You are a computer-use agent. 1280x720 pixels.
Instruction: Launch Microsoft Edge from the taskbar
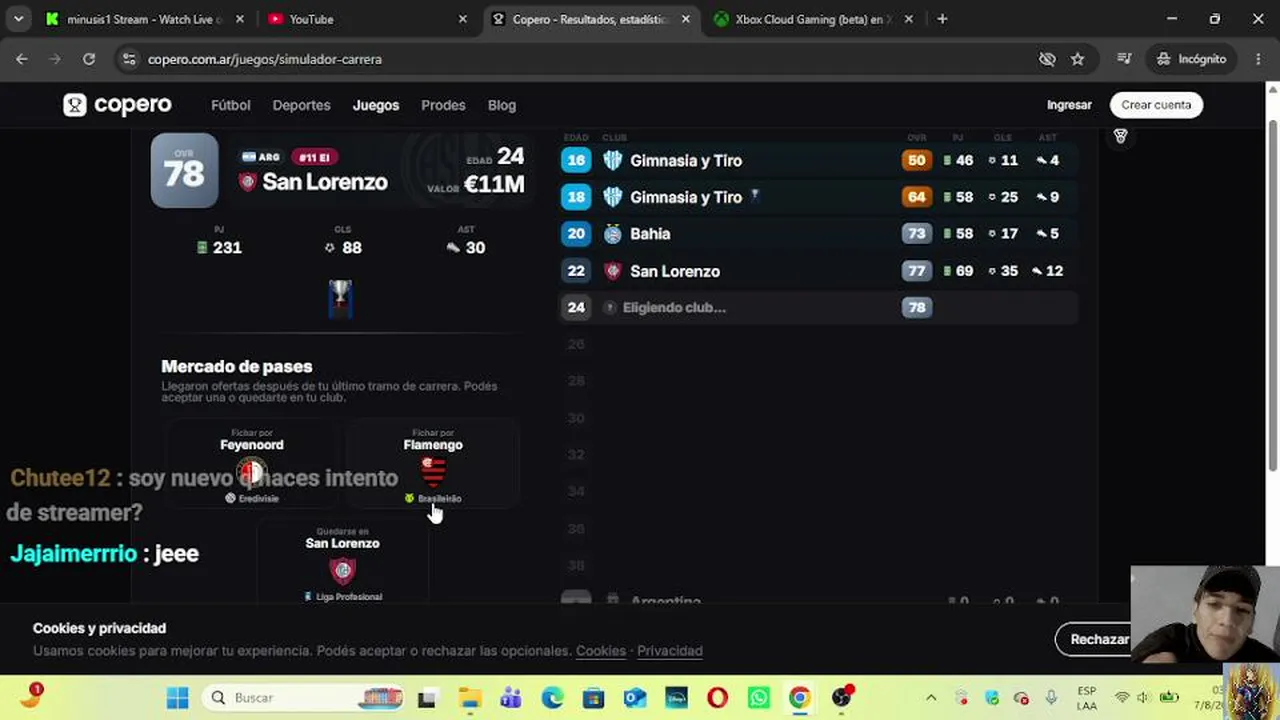point(552,698)
